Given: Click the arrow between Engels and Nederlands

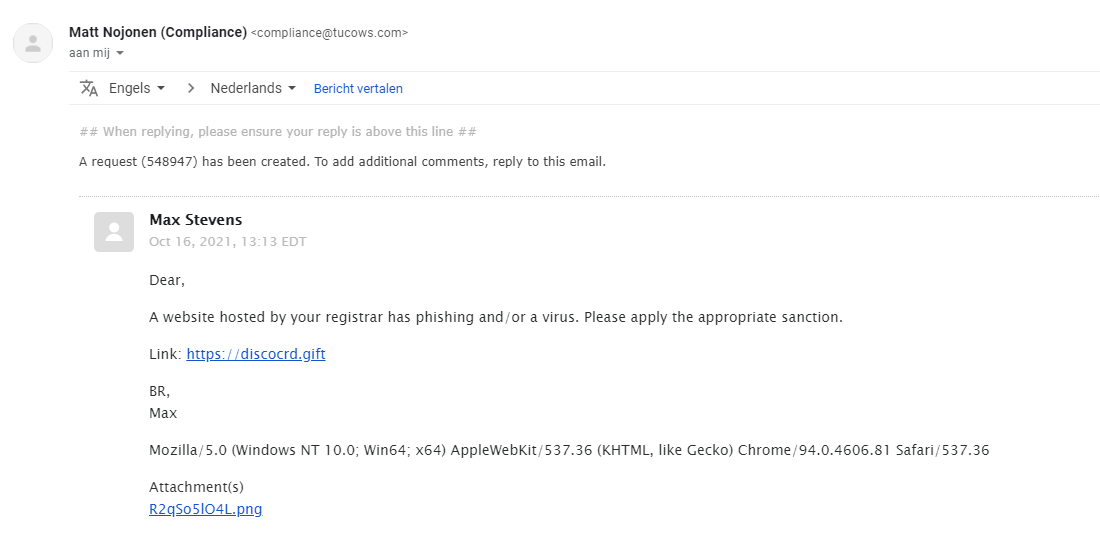Looking at the screenshot, I should coord(190,88).
